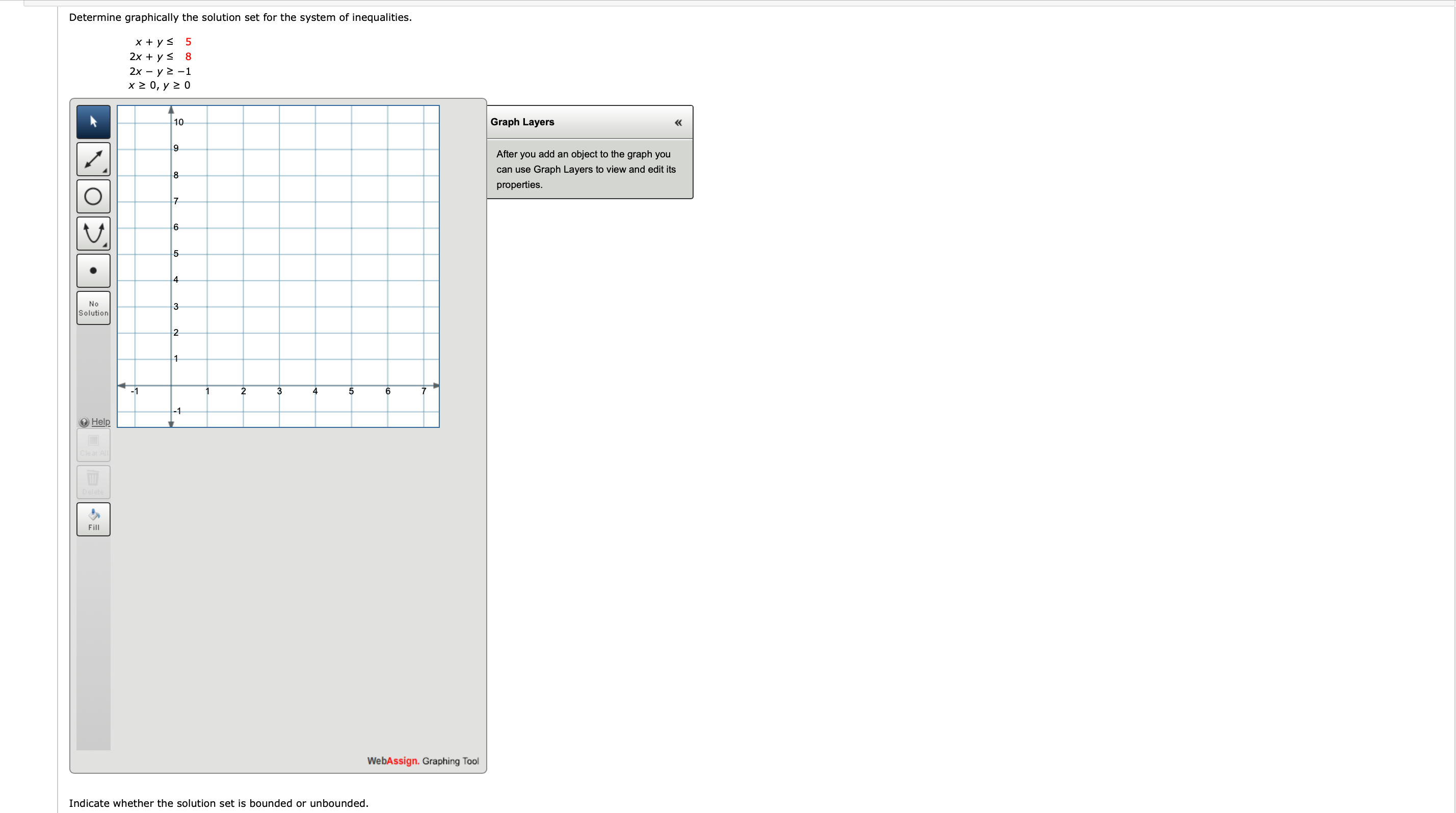
Task: Click the WebAssign Graphing Tool label
Action: [422, 761]
